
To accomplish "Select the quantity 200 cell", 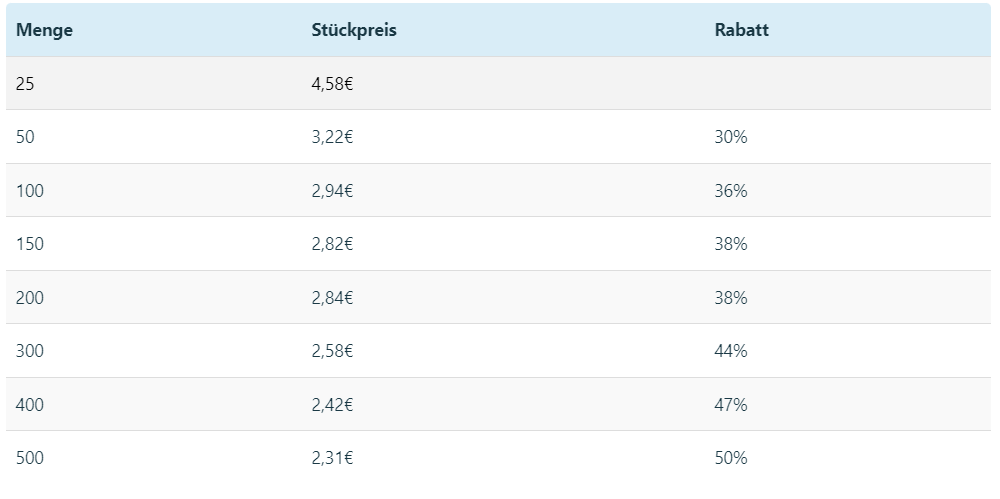I will pyautogui.click(x=30, y=297).
